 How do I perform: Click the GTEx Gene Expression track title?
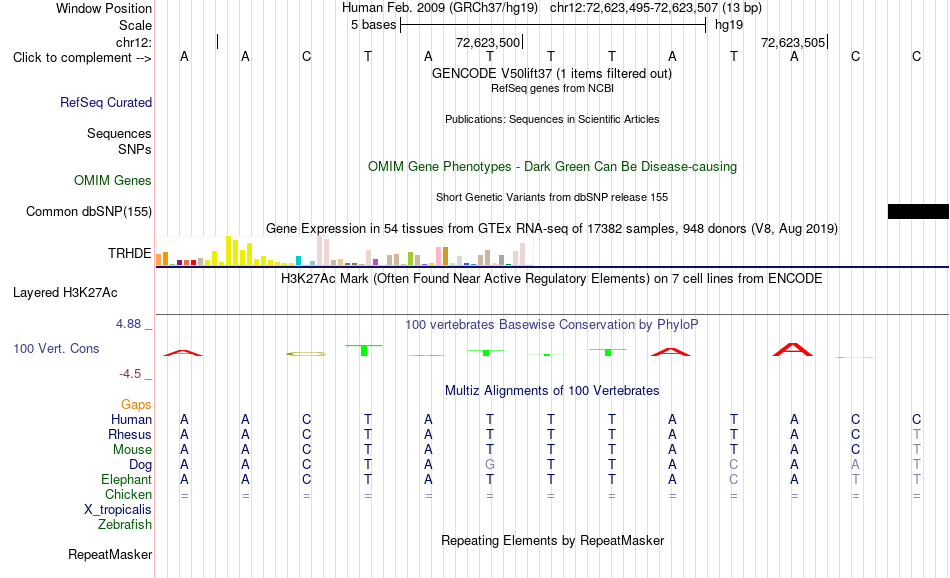coord(552,228)
